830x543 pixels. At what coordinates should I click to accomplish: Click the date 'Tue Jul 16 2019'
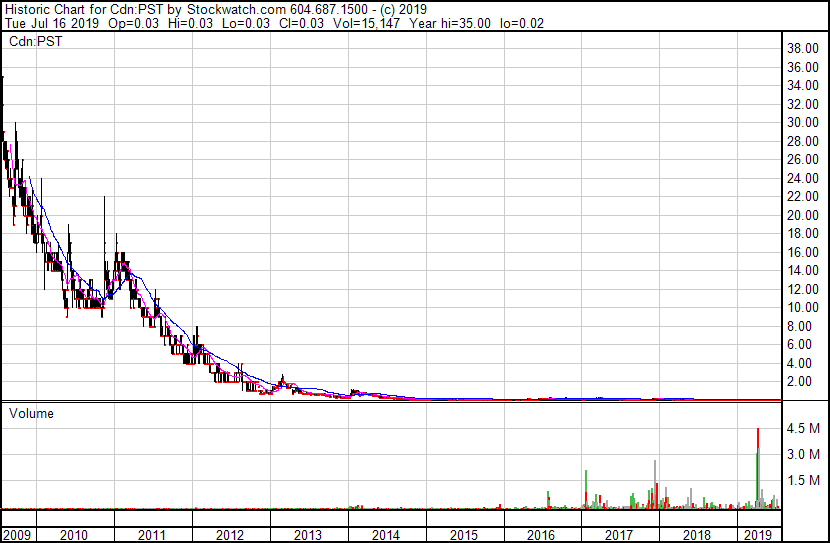52,23
